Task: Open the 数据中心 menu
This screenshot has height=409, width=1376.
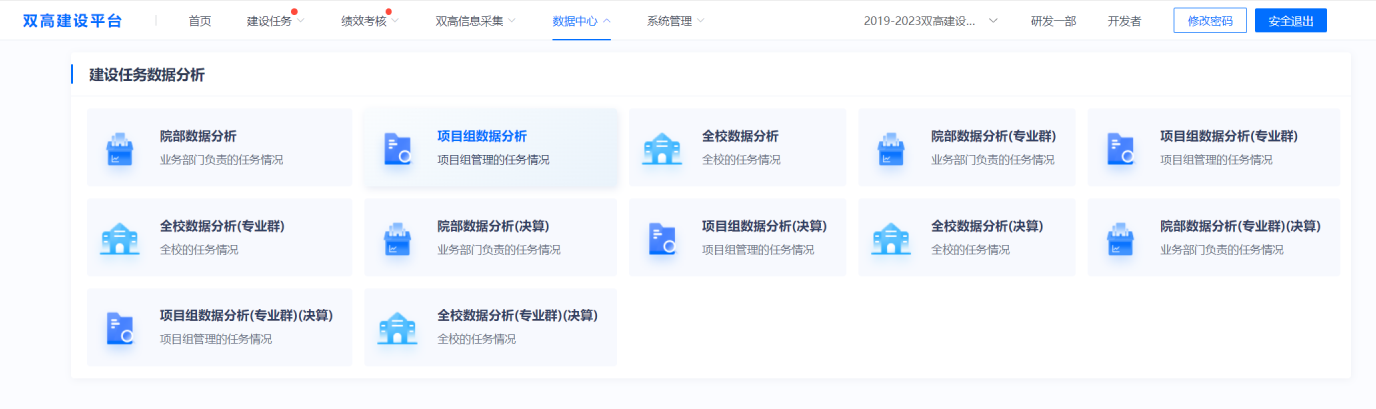Action: (581, 21)
